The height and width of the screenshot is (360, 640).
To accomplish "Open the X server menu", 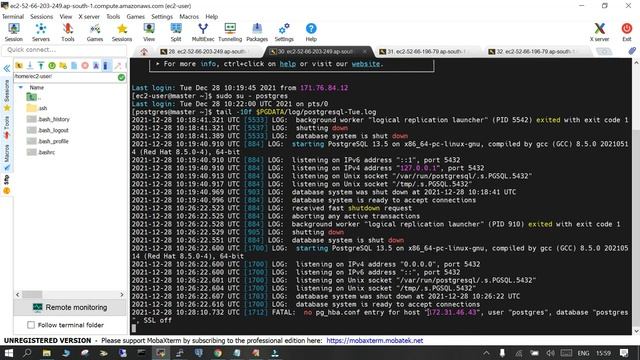I will [89, 17].
